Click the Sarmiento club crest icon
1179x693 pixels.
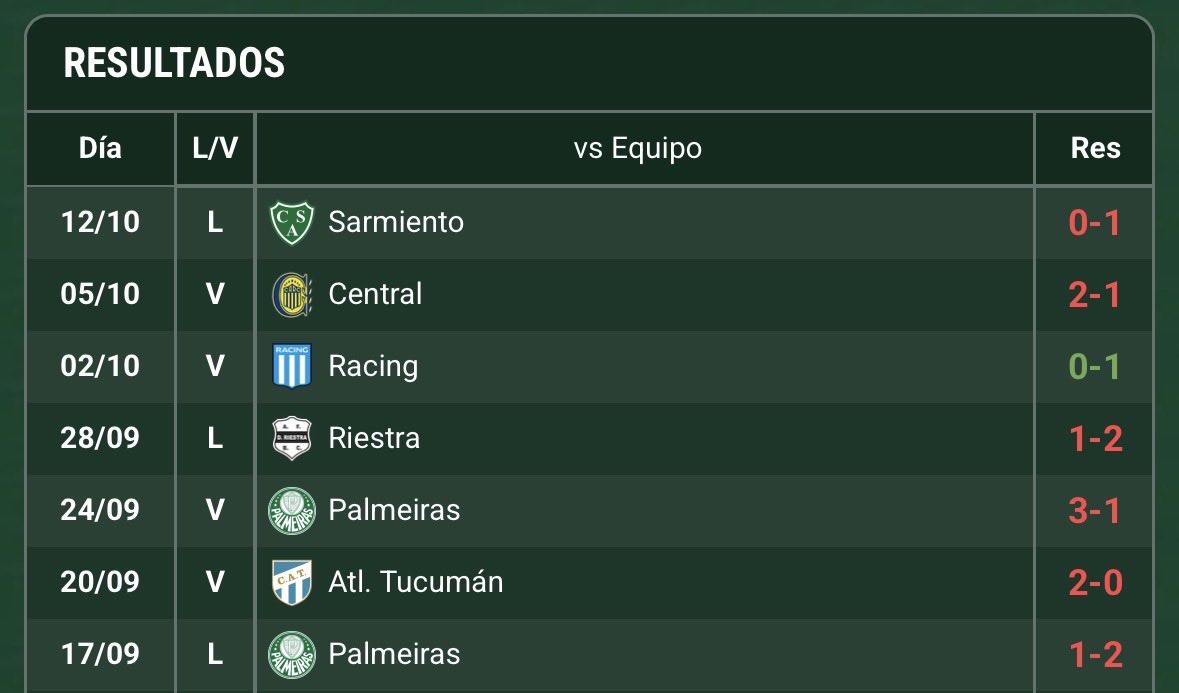tap(292, 222)
